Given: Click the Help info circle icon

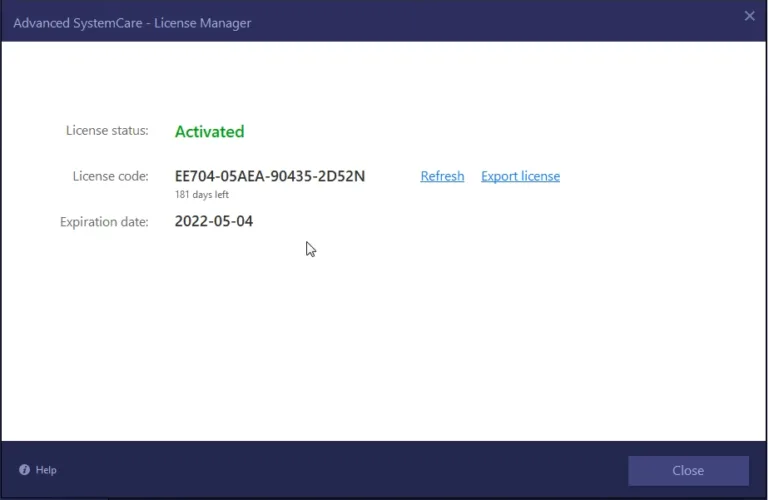Looking at the screenshot, I should (24, 470).
